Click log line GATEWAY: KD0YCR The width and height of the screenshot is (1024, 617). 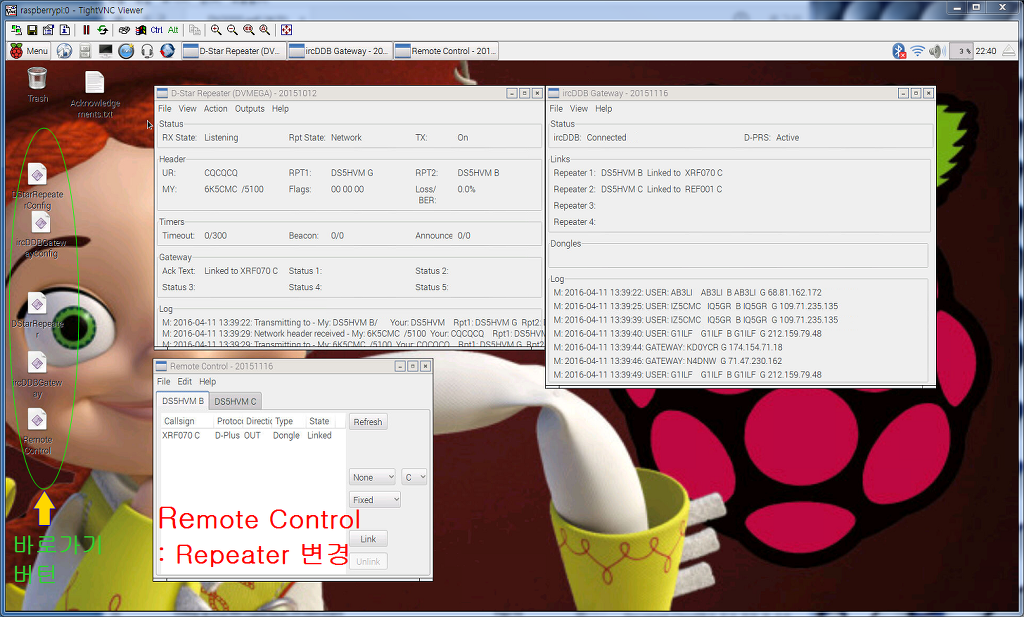pos(667,347)
